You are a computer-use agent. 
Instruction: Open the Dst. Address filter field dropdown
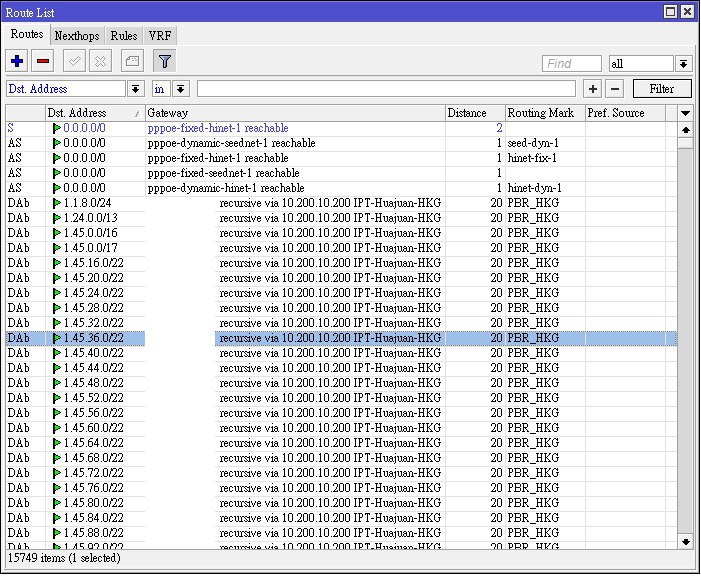click(x=136, y=89)
